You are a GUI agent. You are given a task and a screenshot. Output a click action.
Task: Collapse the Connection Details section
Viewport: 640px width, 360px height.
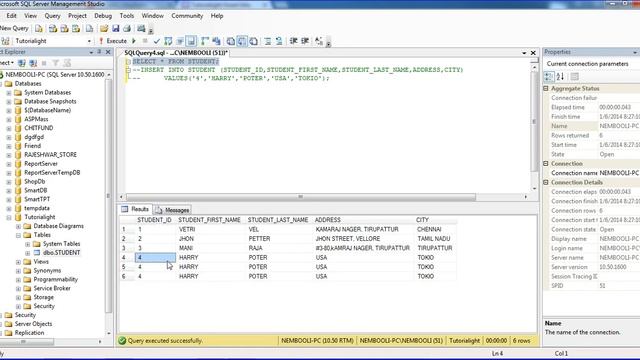pyautogui.click(x=546, y=182)
